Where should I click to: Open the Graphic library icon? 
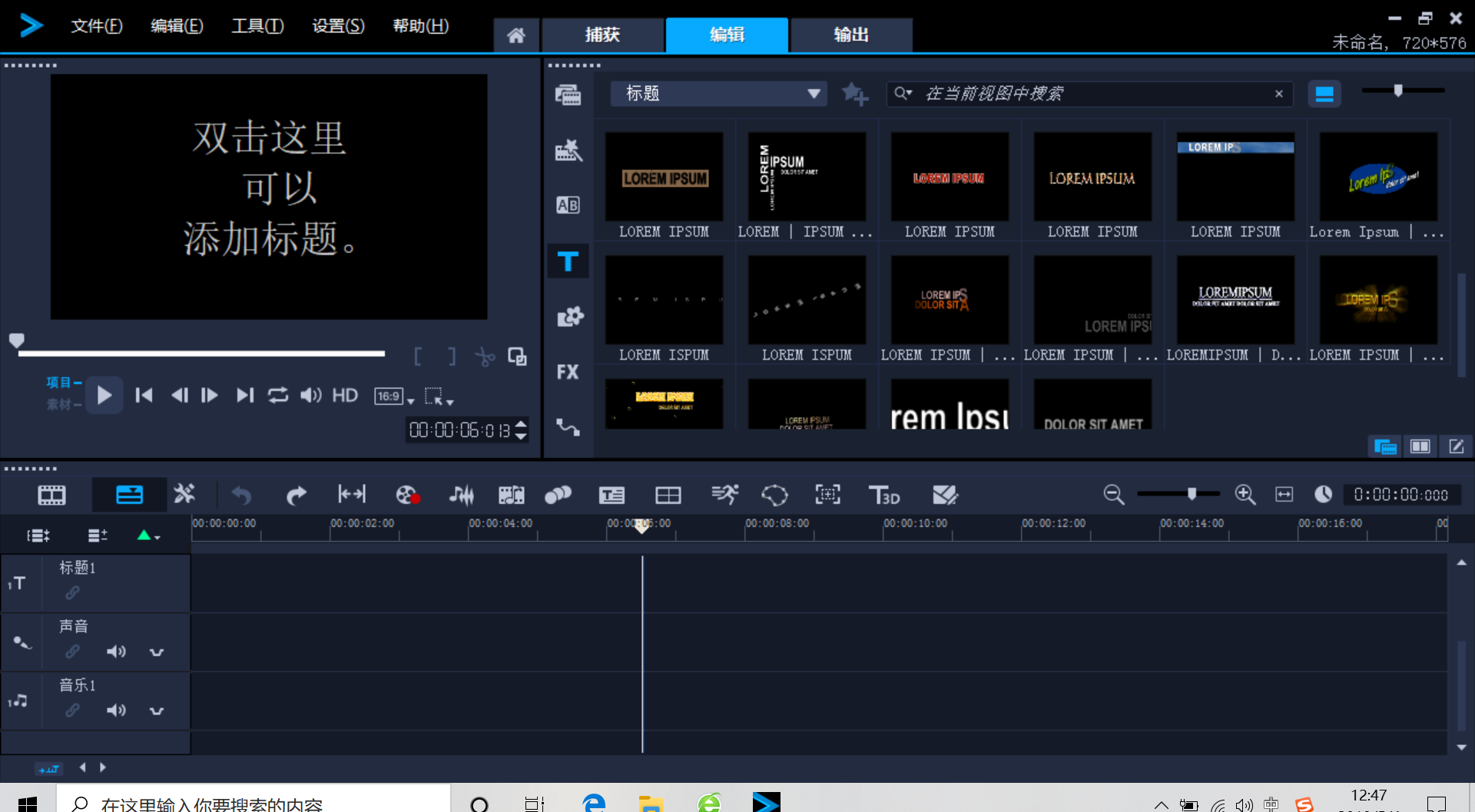(x=569, y=317)
